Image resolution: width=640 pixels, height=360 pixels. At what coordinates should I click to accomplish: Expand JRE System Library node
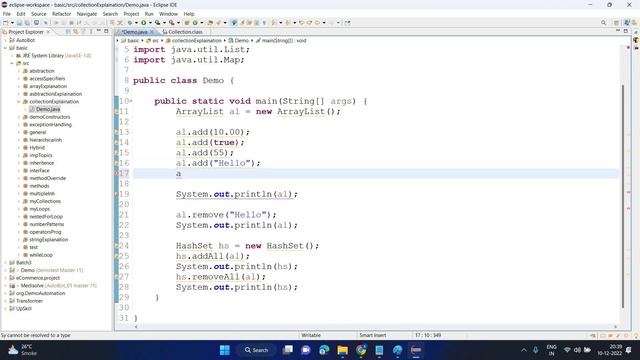click(12, 56)
